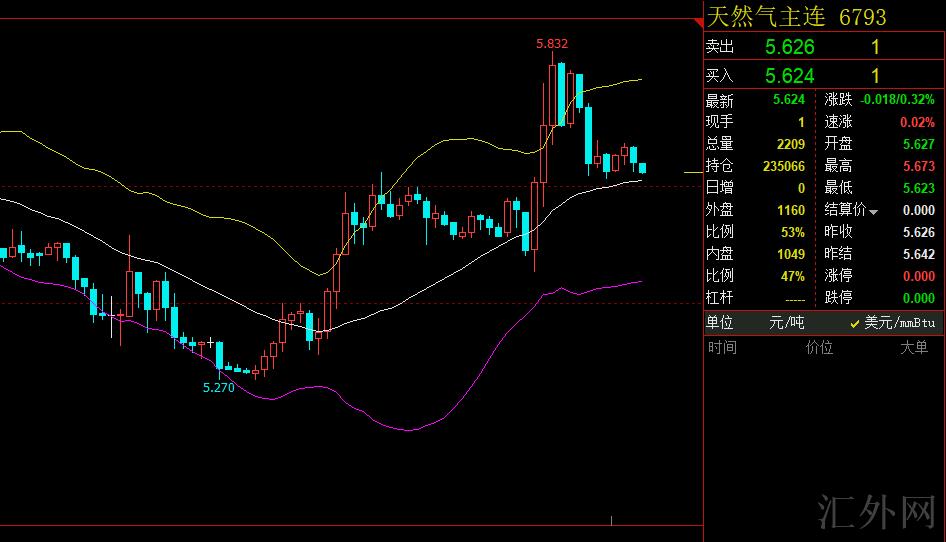Select the 大单 column header
The height and width of the screenshot is (542, 946).
(x=914, y=348)
